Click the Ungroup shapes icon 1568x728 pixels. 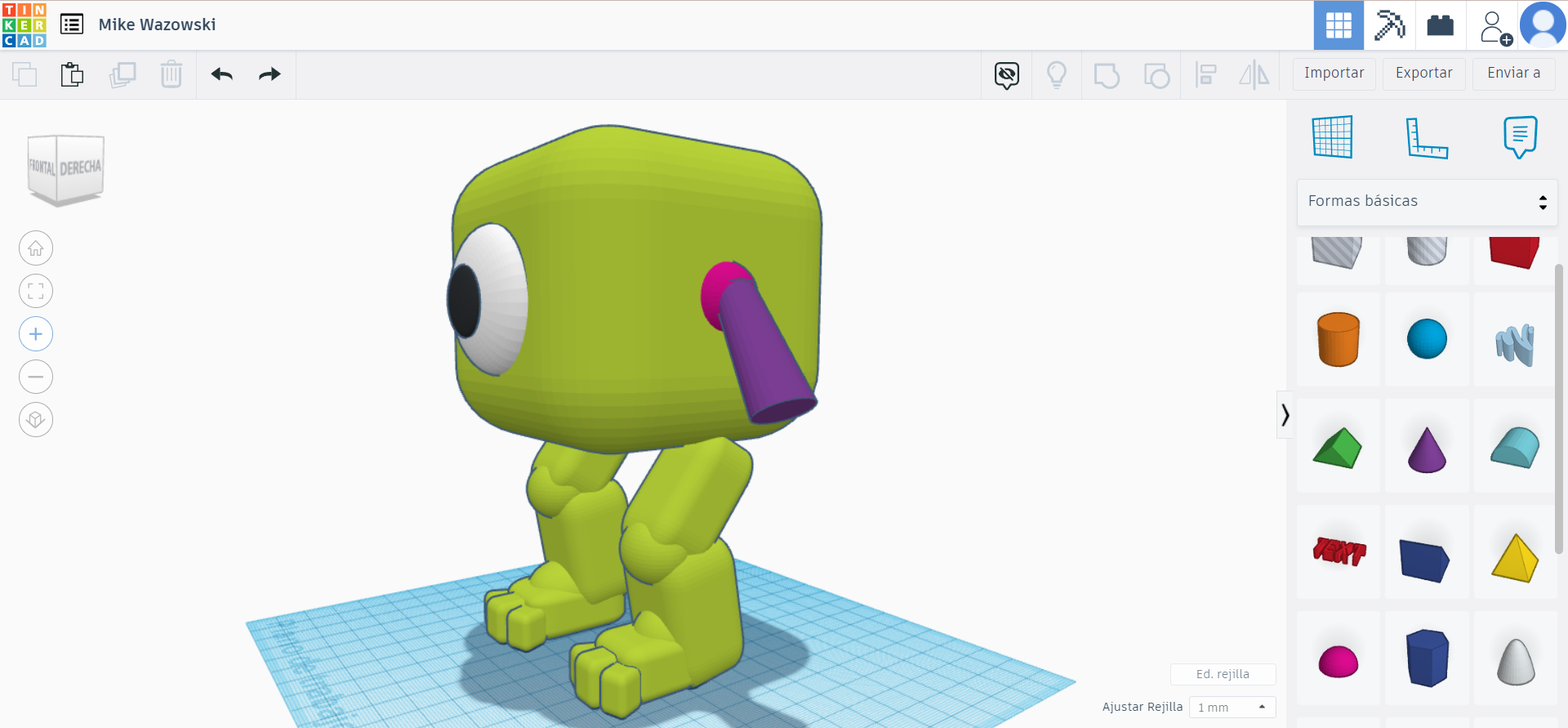click(x=1156, y=75)
